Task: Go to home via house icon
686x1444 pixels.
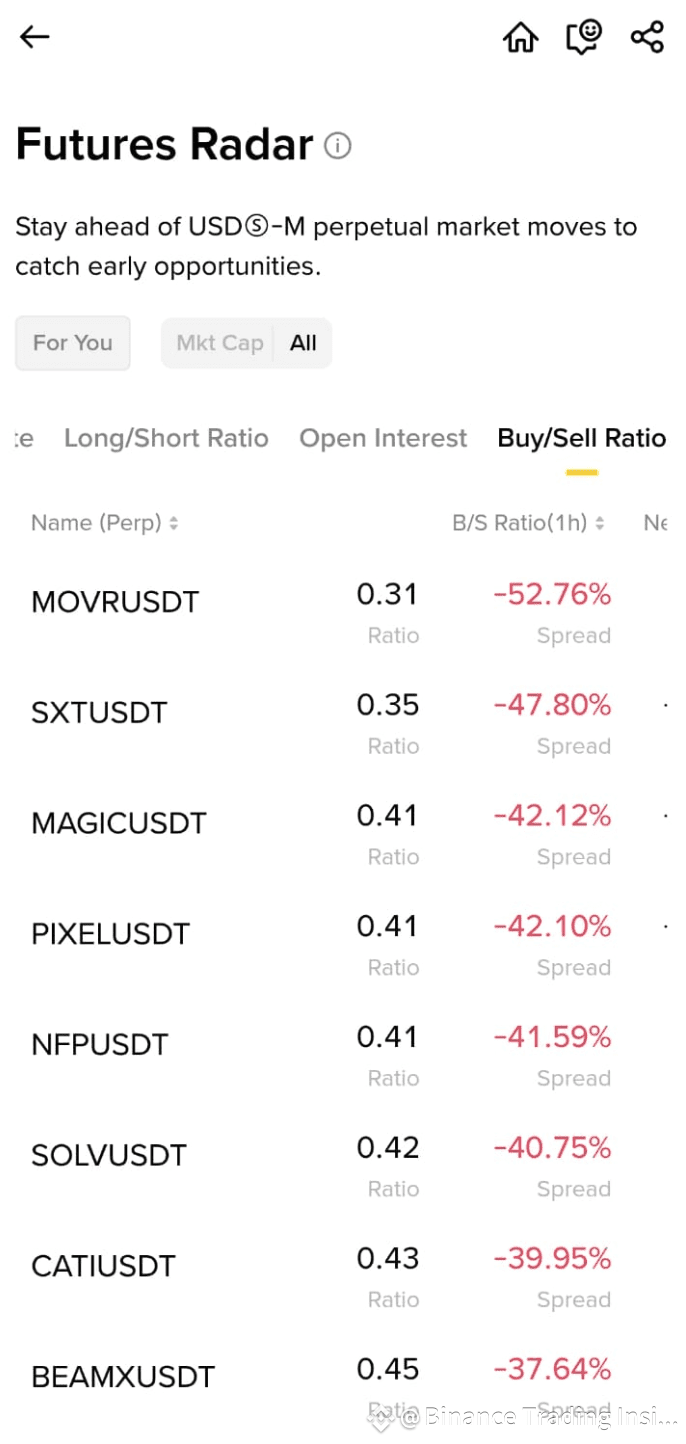Action: [x=520, y=38]
